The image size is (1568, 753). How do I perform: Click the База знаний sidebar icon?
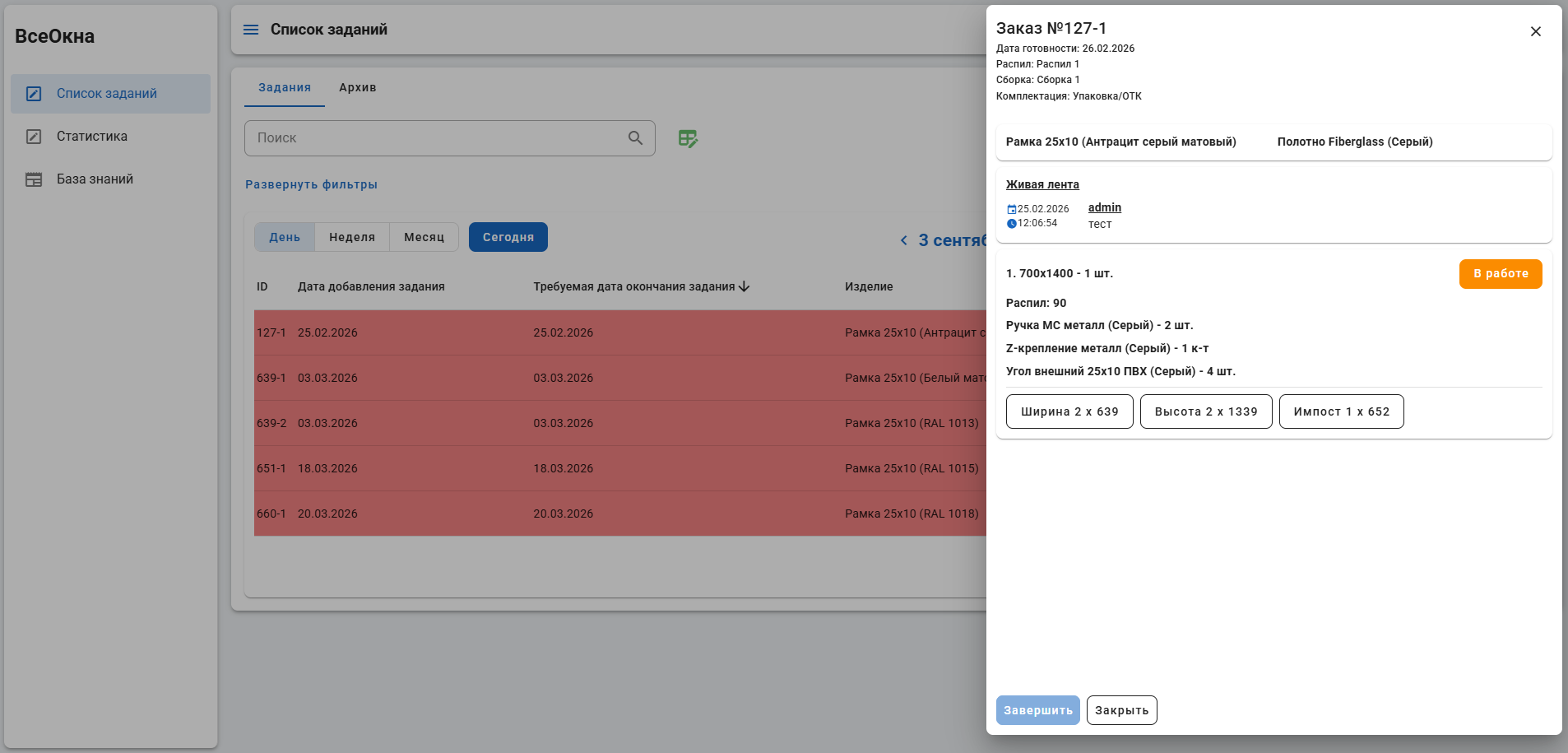[34, 179]
